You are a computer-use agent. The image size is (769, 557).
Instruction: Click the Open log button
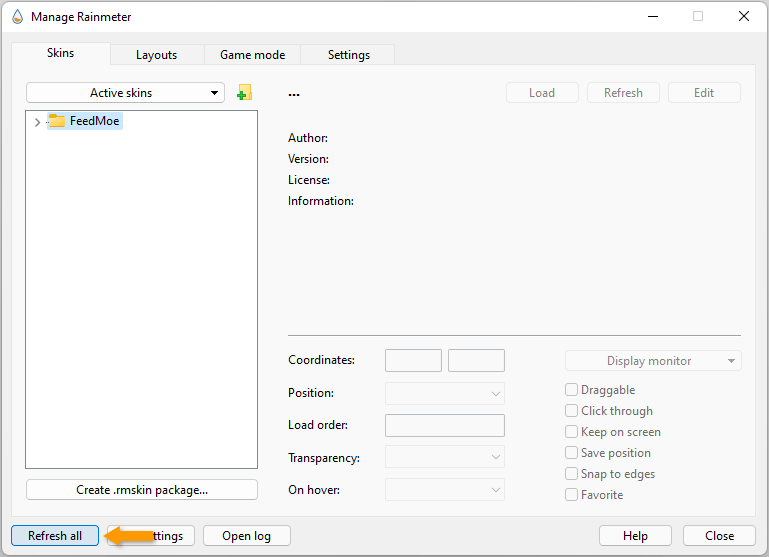(x=247, y=535)
